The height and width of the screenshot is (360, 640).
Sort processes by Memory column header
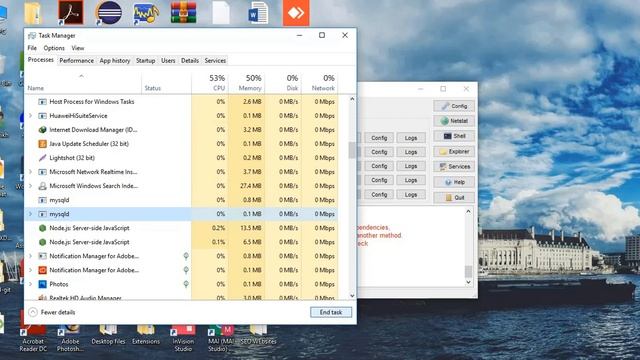247,82
